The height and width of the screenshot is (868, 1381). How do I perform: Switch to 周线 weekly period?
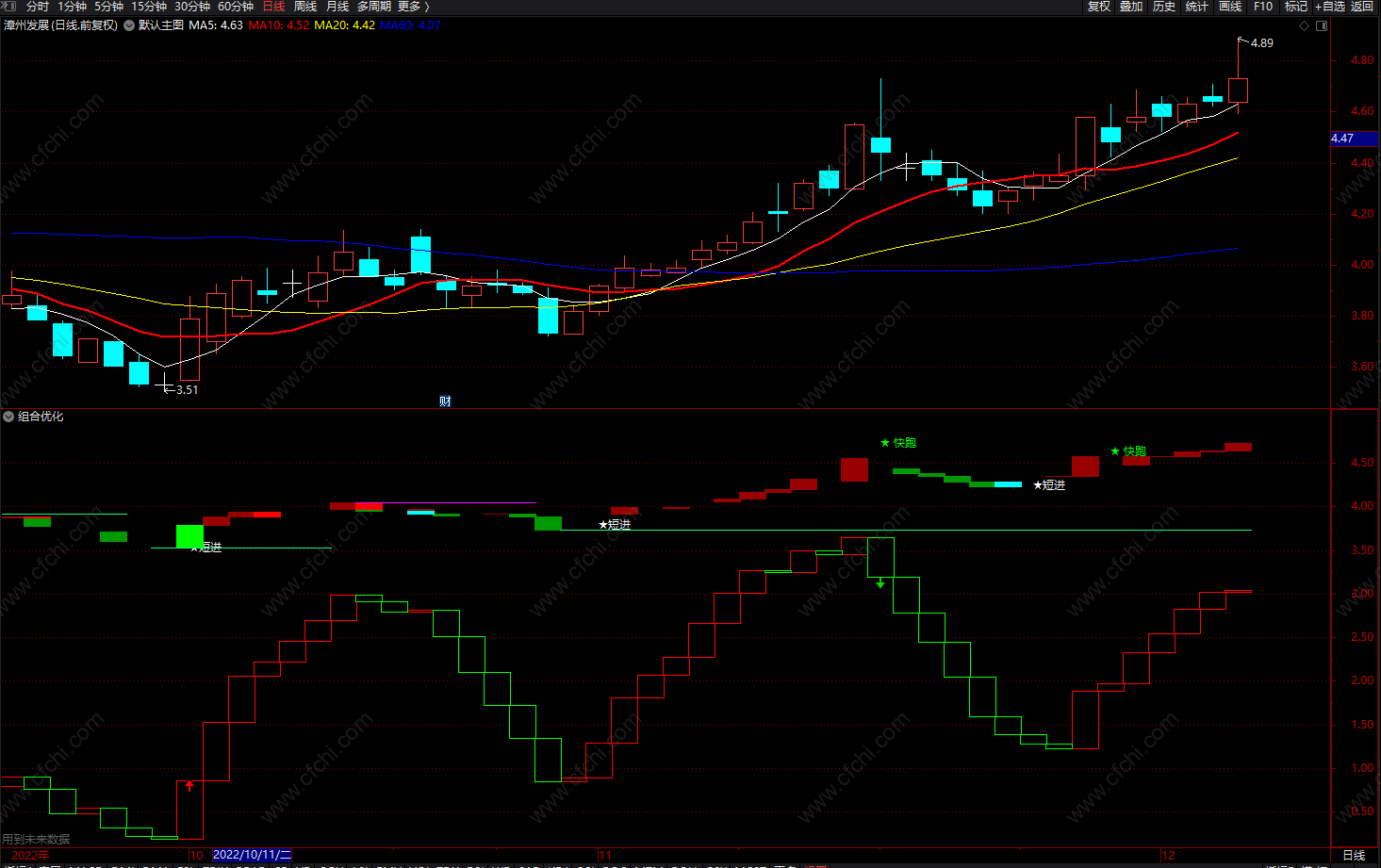pos(305,7)
